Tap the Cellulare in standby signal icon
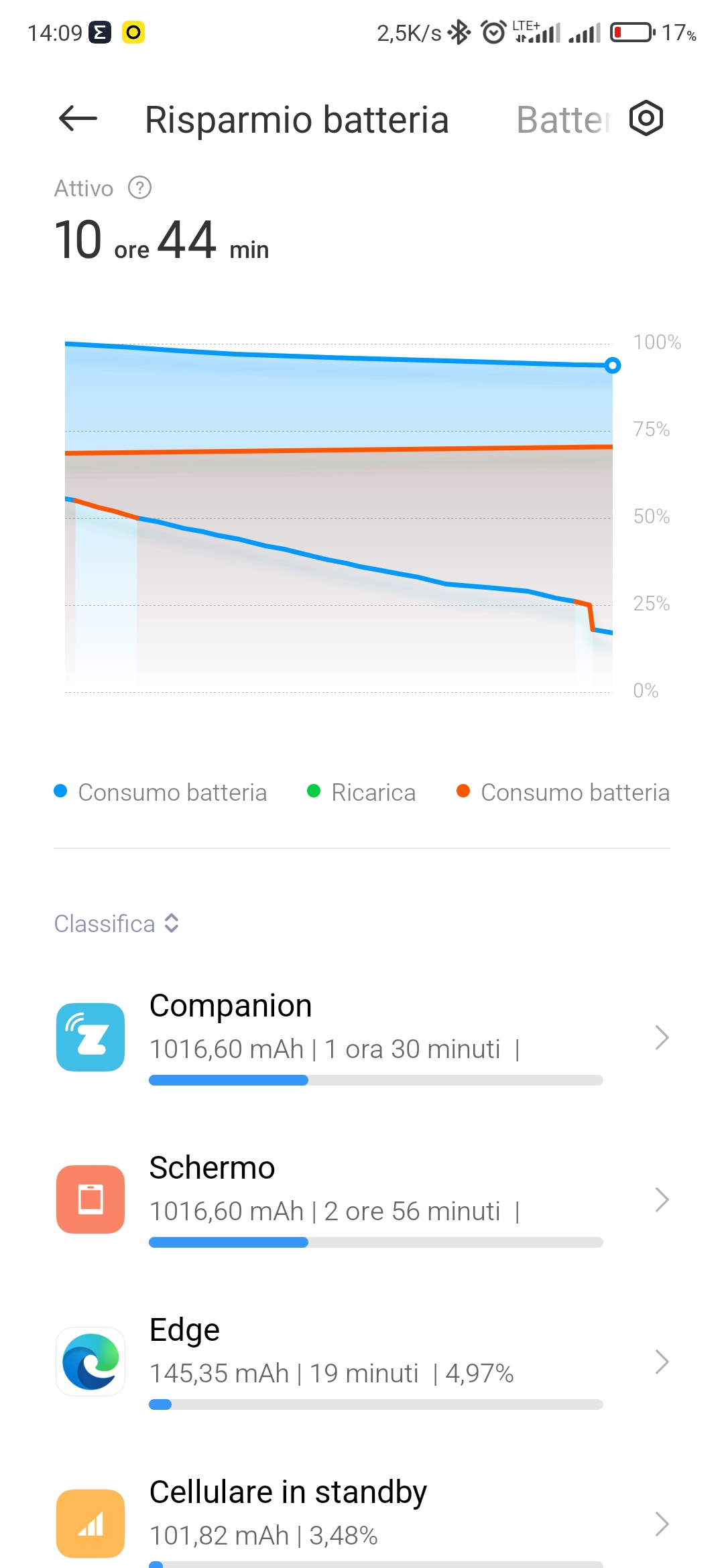The height and width of the screenshot is (1568, 724). 90,1523
